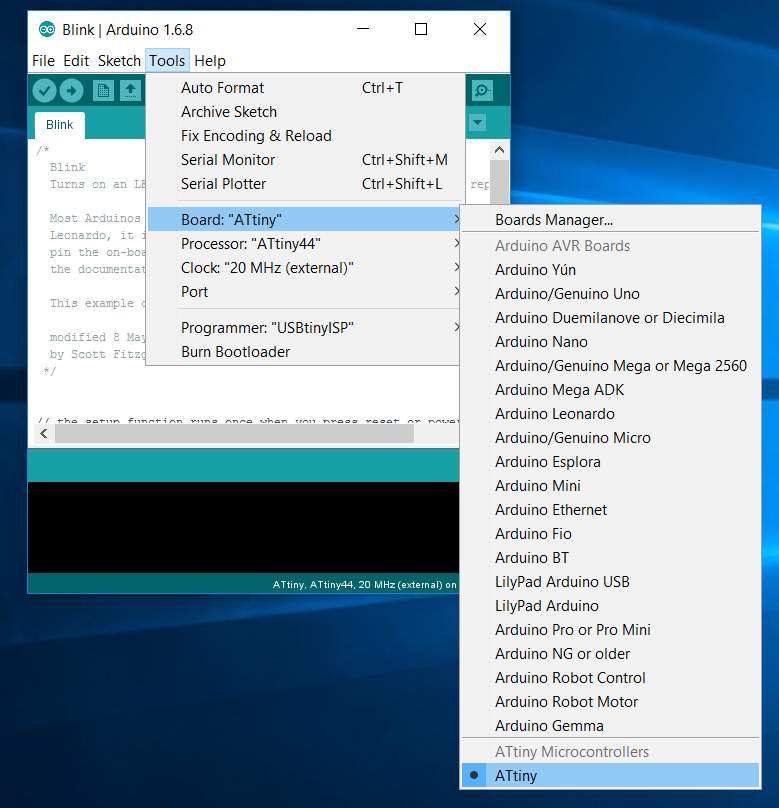The image size is (779, 808).
Task: Select Arduino NG or older board
Action: (x=611, y=653)
